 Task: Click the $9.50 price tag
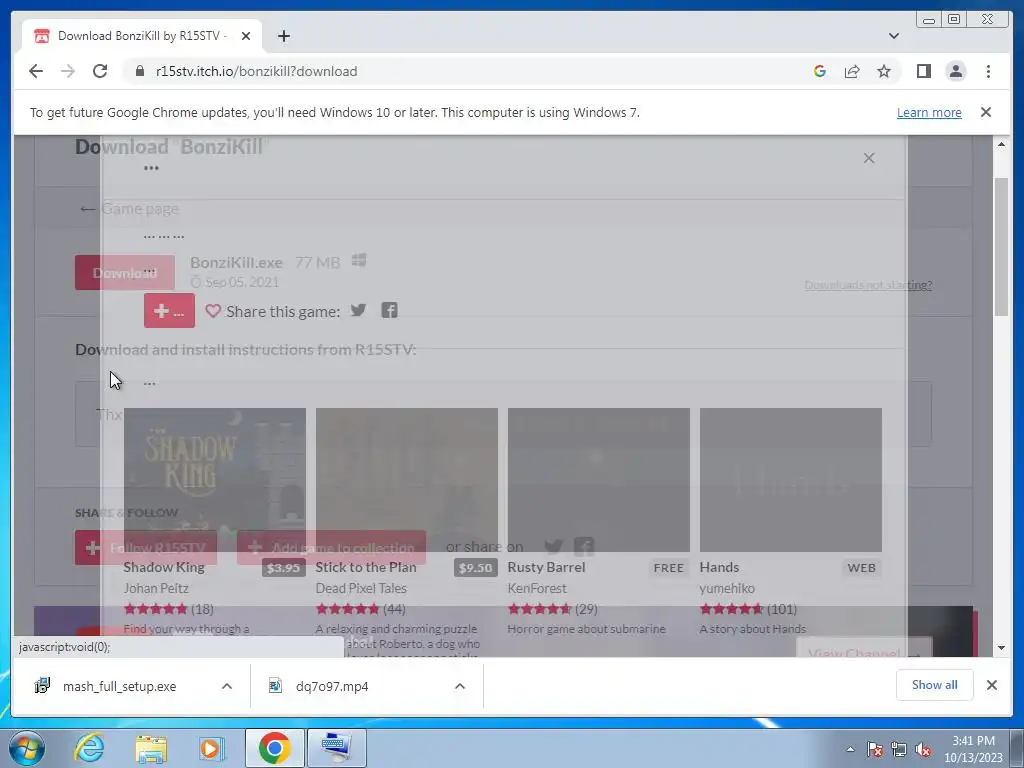475,568
